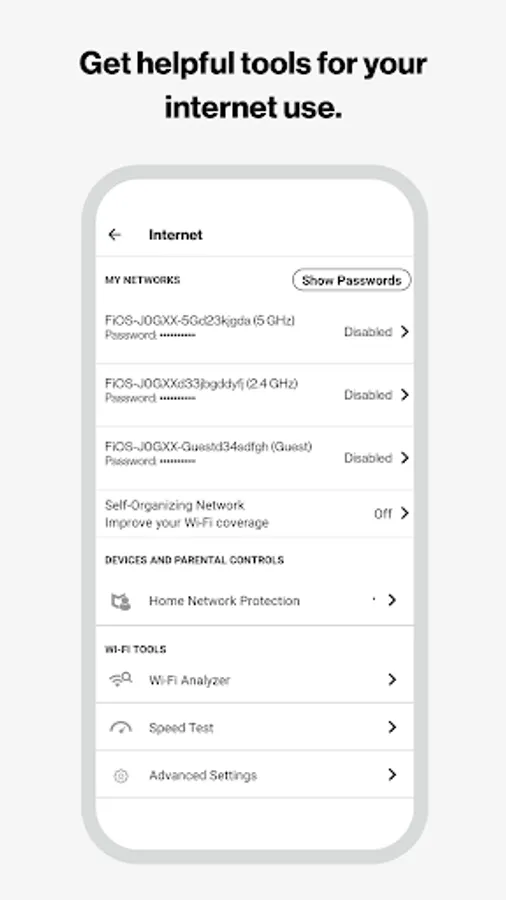Open the Wi-Fi Analyzer chevron arrow
This screenshot has height=900, width=506.
(x=392, y=680)
